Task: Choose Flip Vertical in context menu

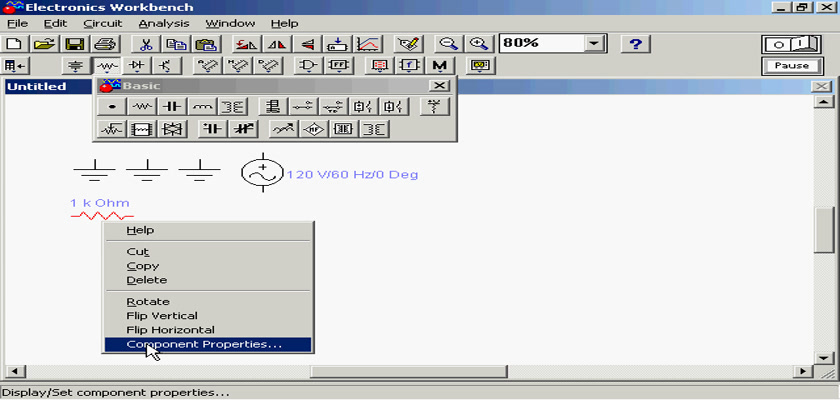Action: click(207, 316)
